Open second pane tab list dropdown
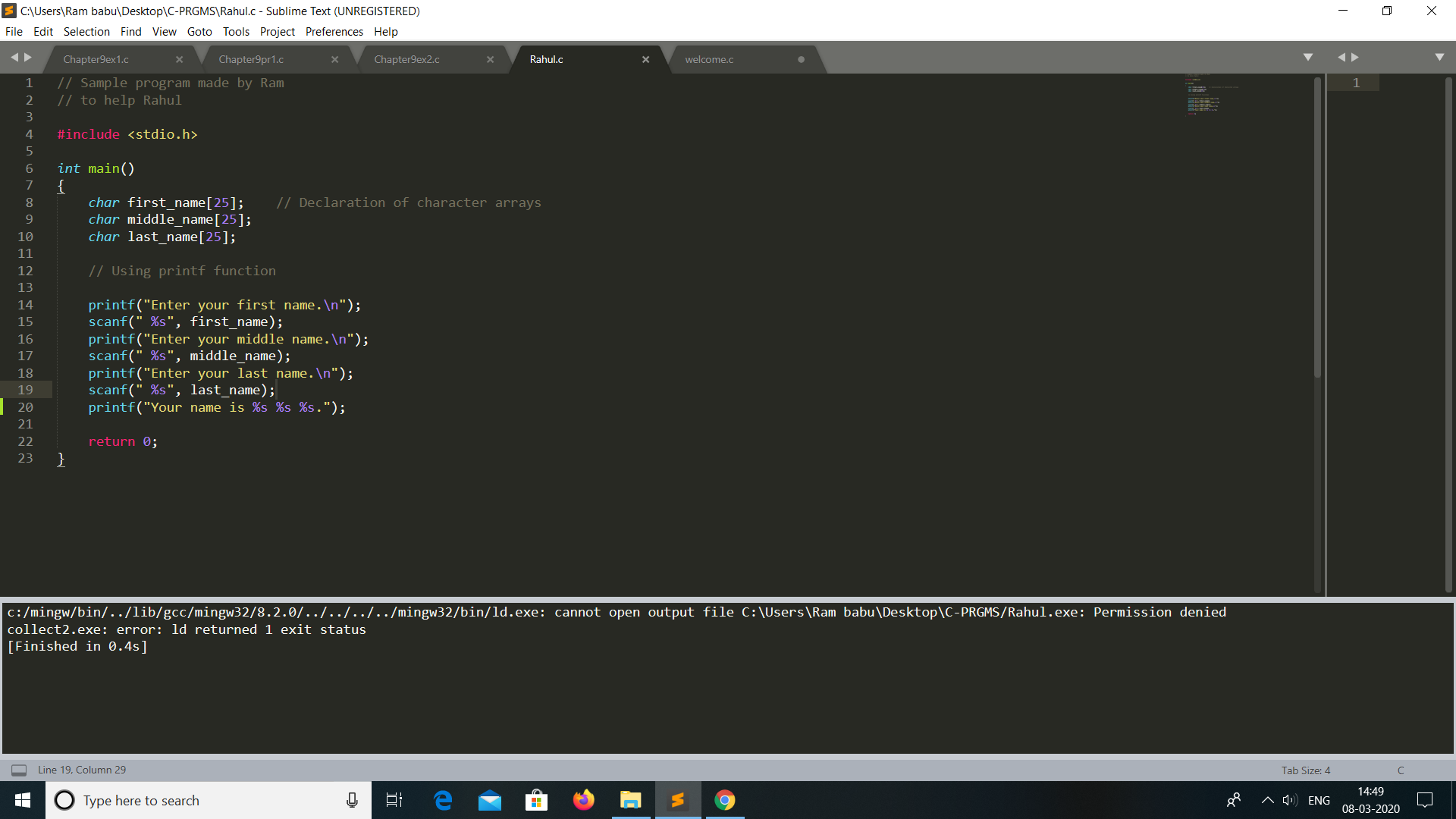 (x=1440, y=57)
